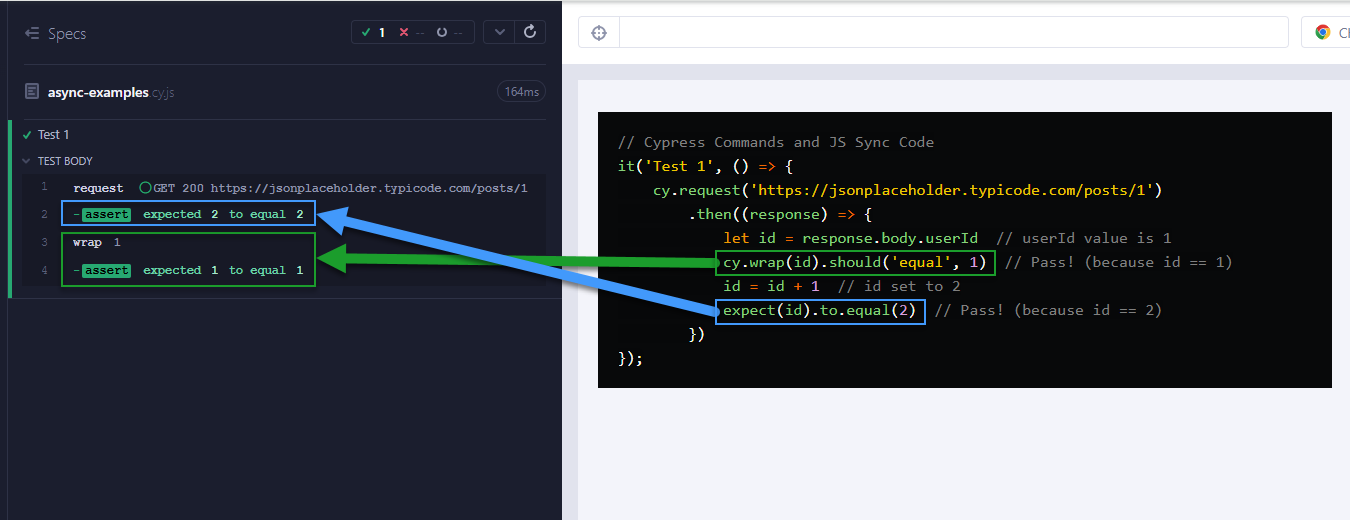The image size is (1350, 520).
Task: Select the wrap 1 command row
Action: tap(284, 242)
